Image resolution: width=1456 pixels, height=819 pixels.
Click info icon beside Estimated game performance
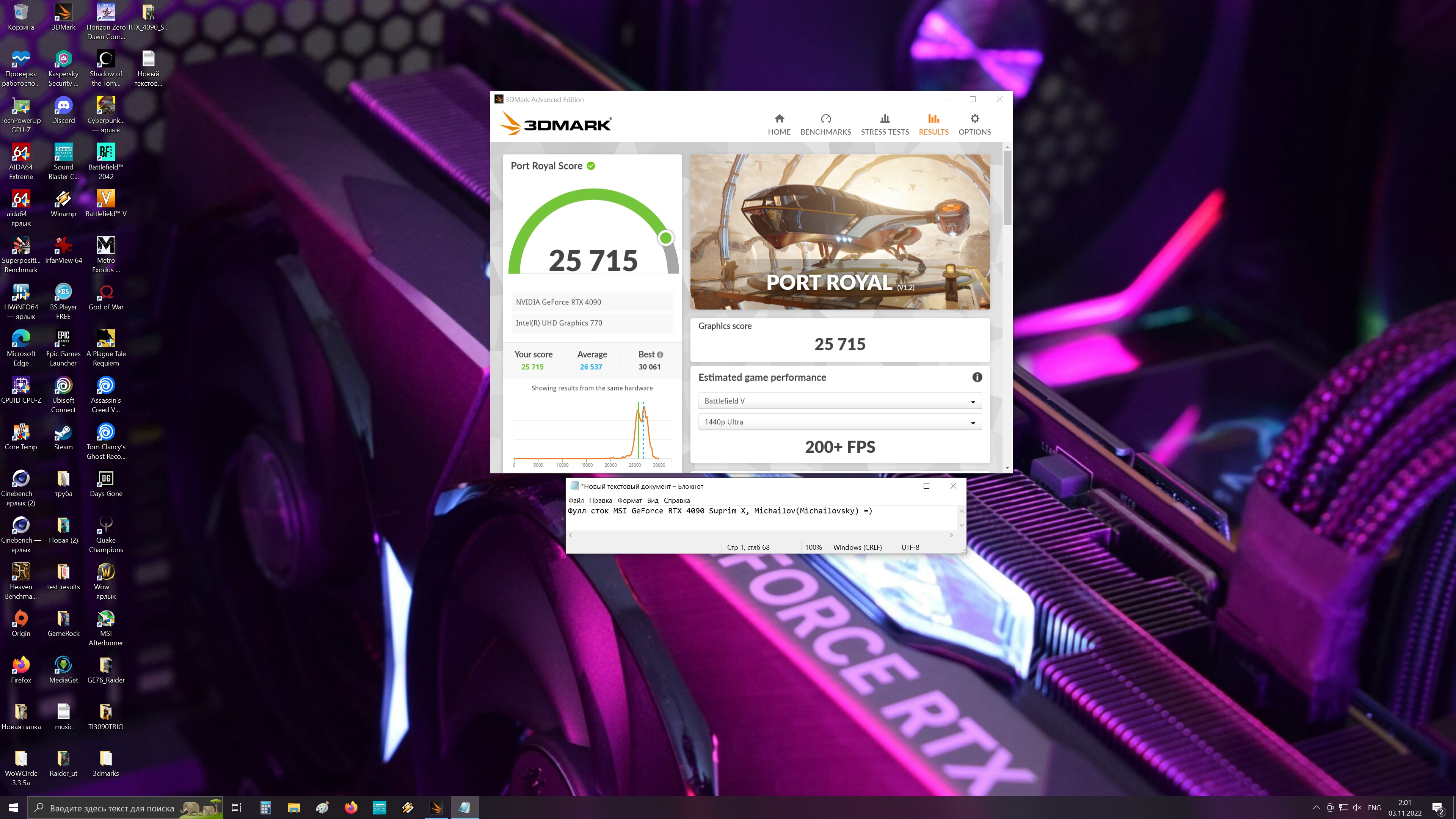click(x=977, y=377)
